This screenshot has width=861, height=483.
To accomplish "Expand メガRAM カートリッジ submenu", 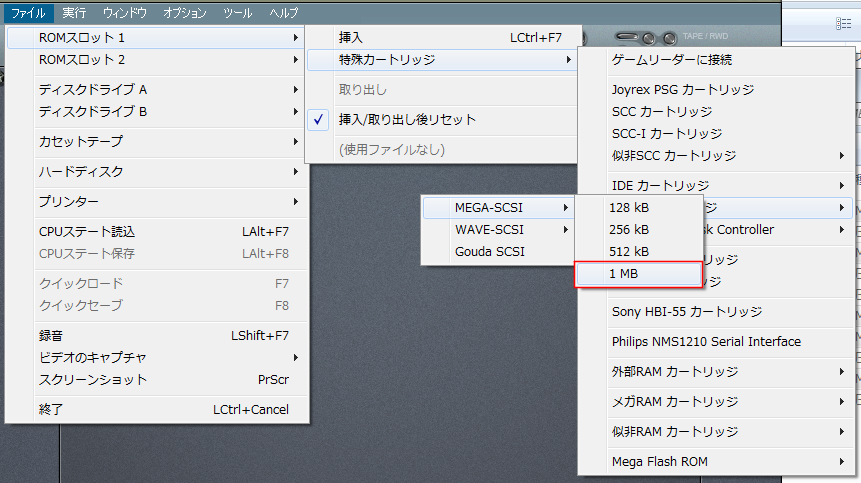I will point(716,402).
